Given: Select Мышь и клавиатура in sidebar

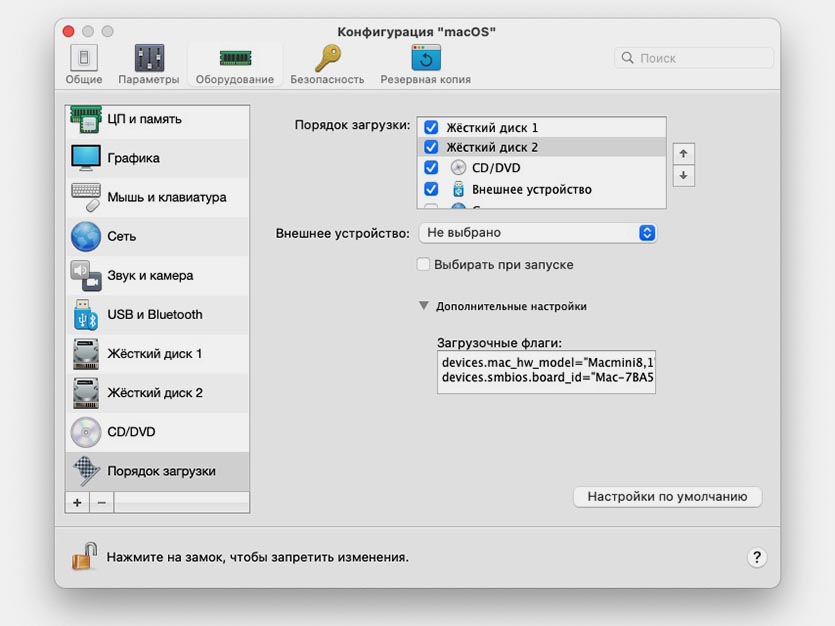Looking at the screenshot, I should [157, 197].
